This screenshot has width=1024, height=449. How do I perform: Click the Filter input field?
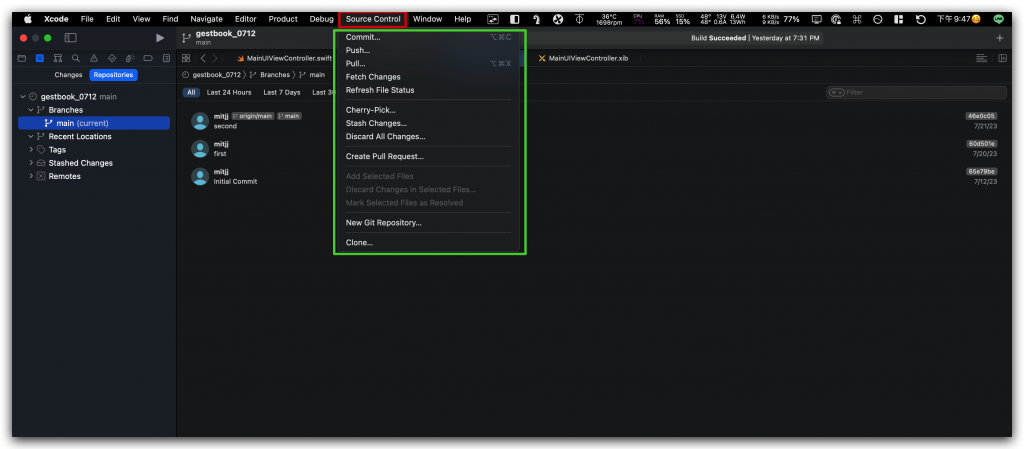[917, 93]
